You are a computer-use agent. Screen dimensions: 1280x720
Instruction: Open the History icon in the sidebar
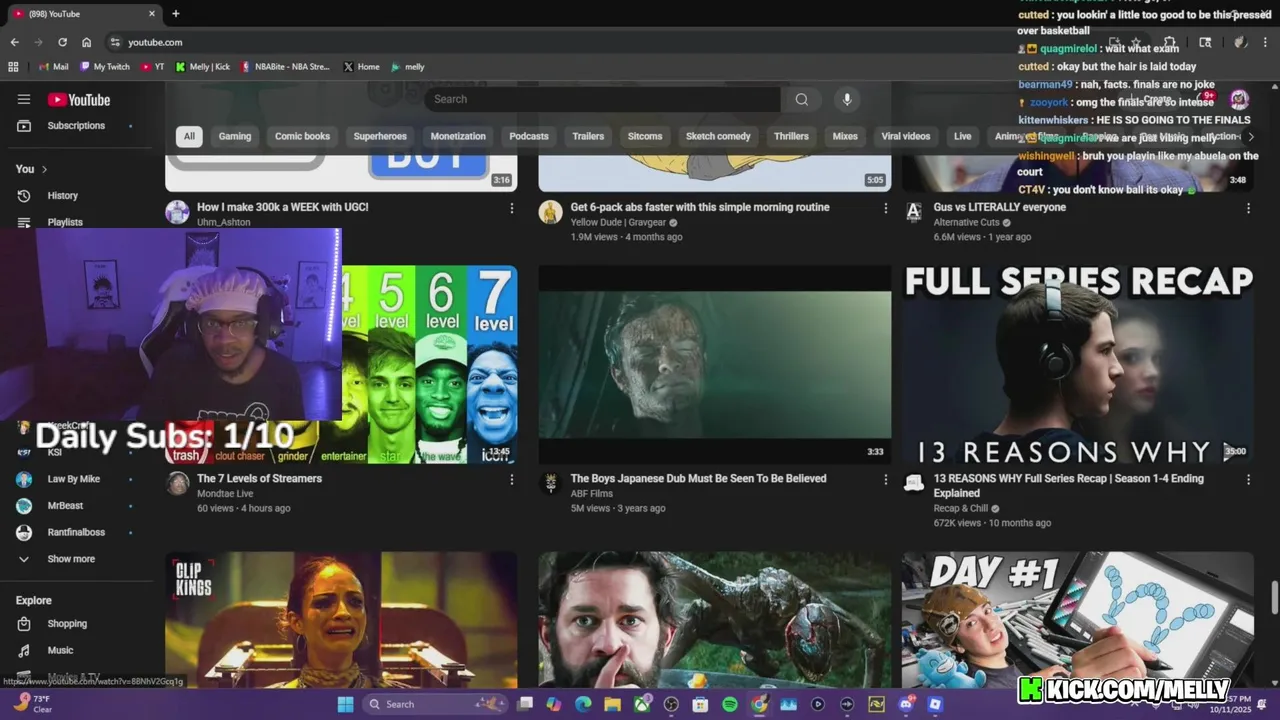pyautogui.click(x=24, y=196)
